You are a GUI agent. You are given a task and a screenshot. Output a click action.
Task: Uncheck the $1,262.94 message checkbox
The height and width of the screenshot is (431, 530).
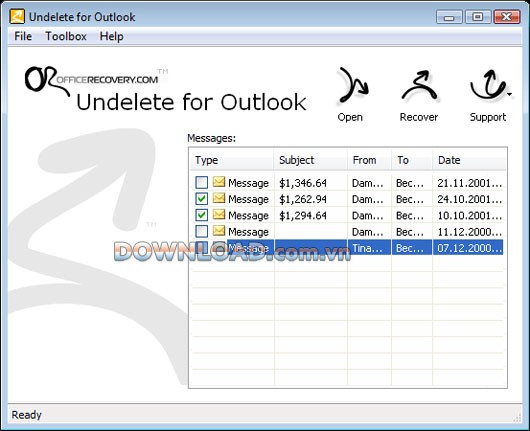pos(201,199)
